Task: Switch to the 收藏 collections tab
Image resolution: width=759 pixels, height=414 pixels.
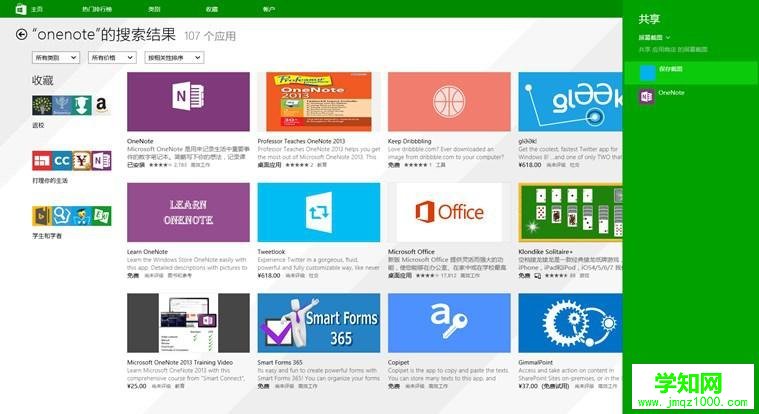Action: click(212, 9)
